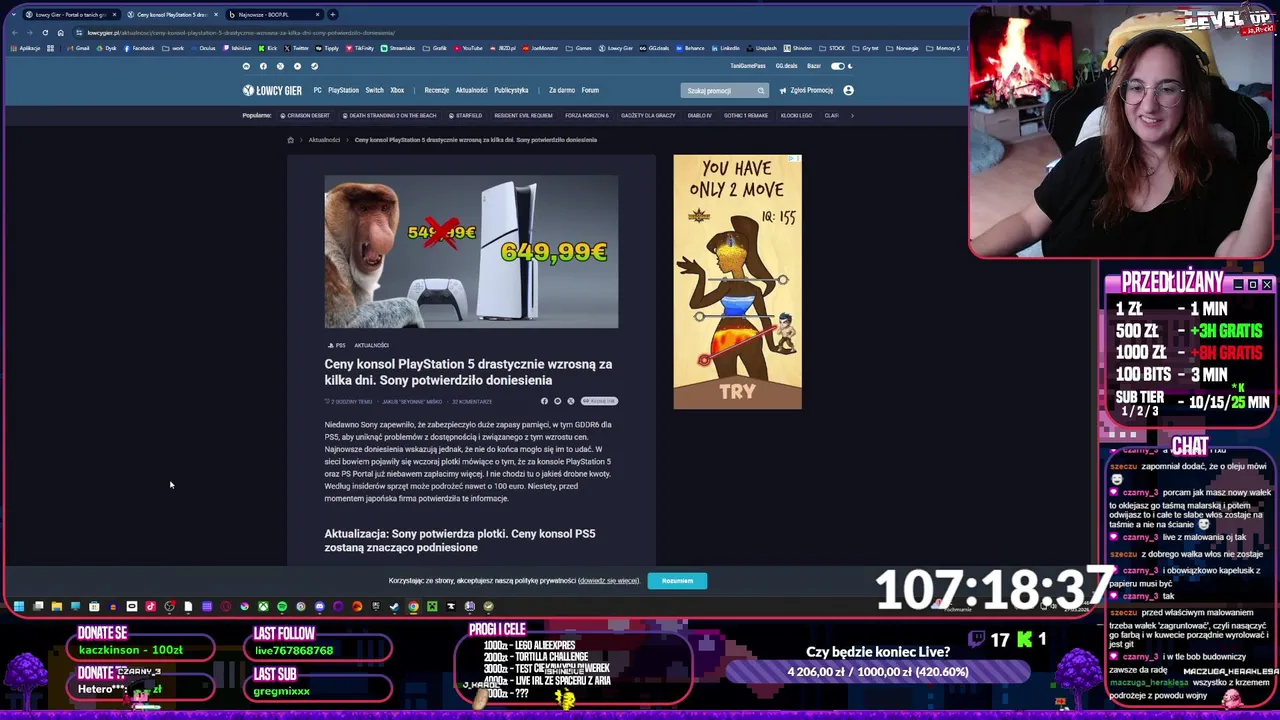Open the Bazar link

point(814,66)
